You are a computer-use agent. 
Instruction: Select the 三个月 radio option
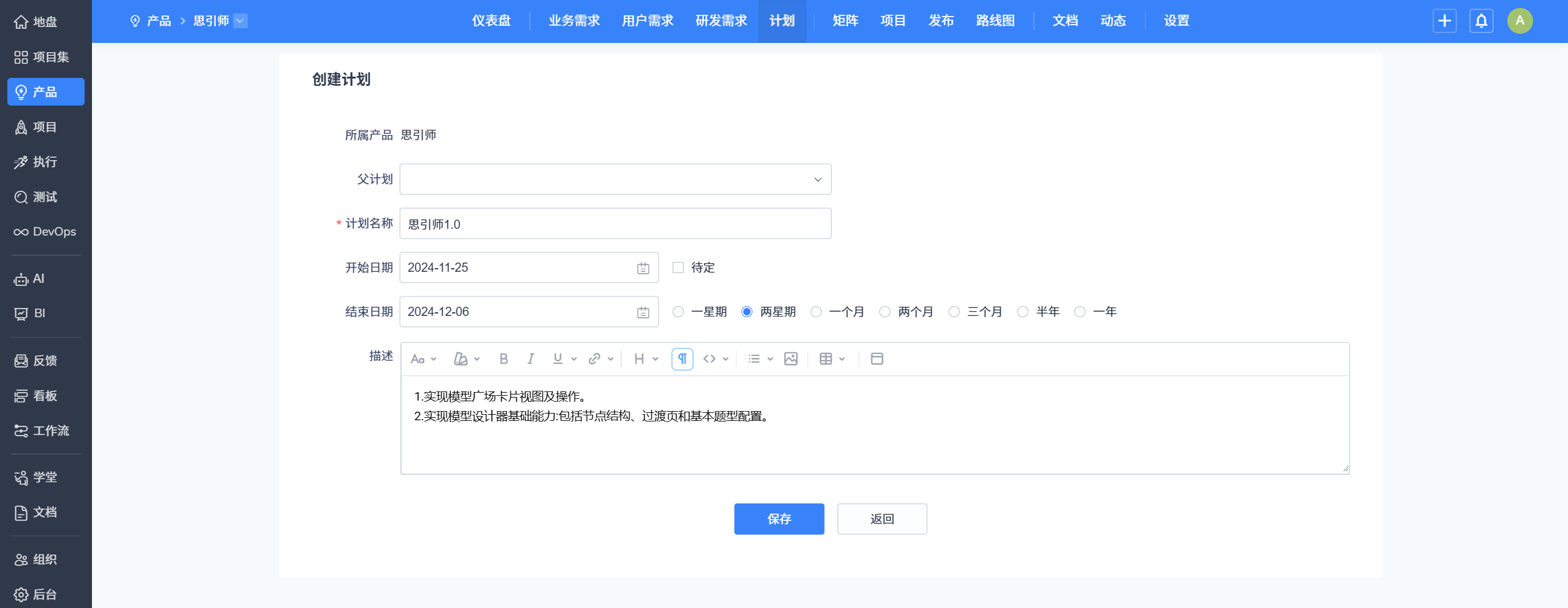(x=954, y=312)
